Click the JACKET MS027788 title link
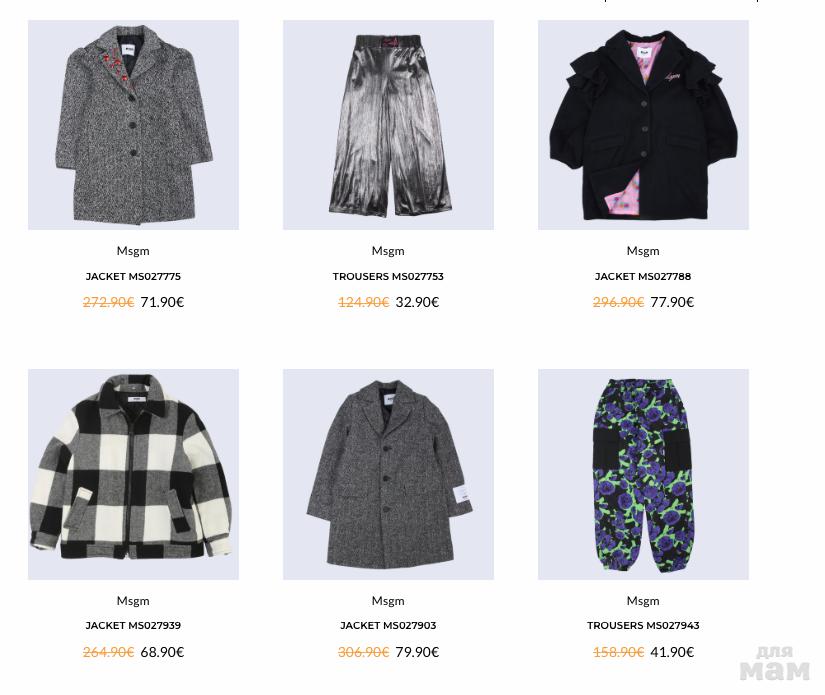The width and height of the screenshot is (825, 695). [643, 276]
